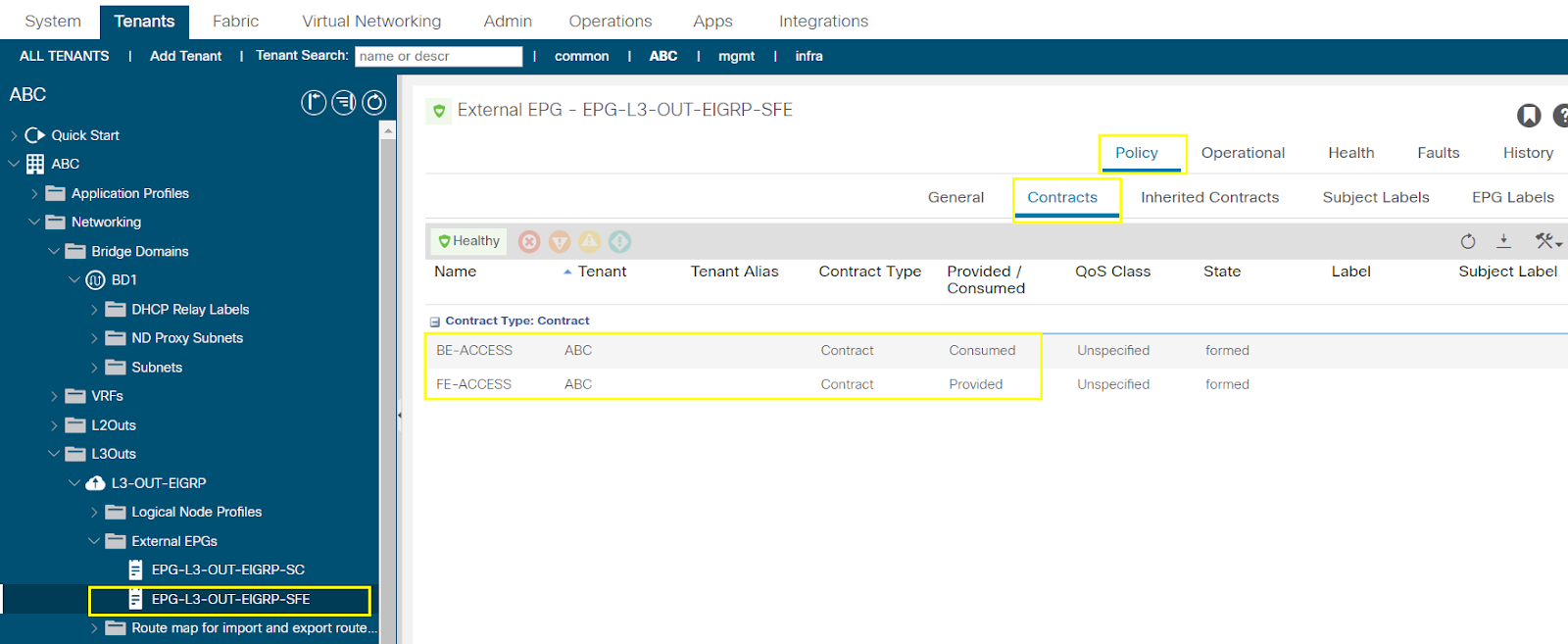
Task: Sort table by Tenant column header
Action: (602, 272)
